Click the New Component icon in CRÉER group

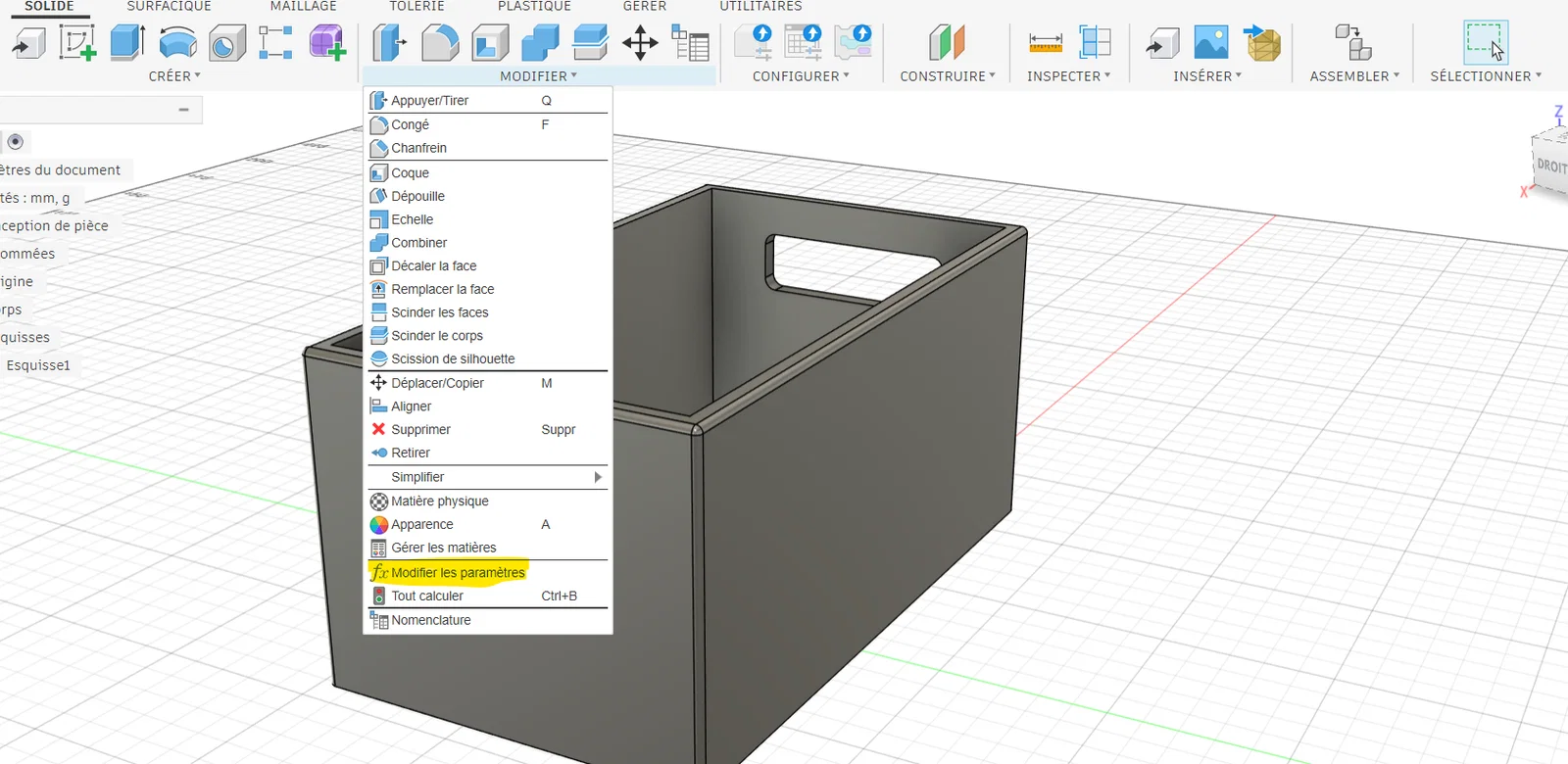point(29,43)
